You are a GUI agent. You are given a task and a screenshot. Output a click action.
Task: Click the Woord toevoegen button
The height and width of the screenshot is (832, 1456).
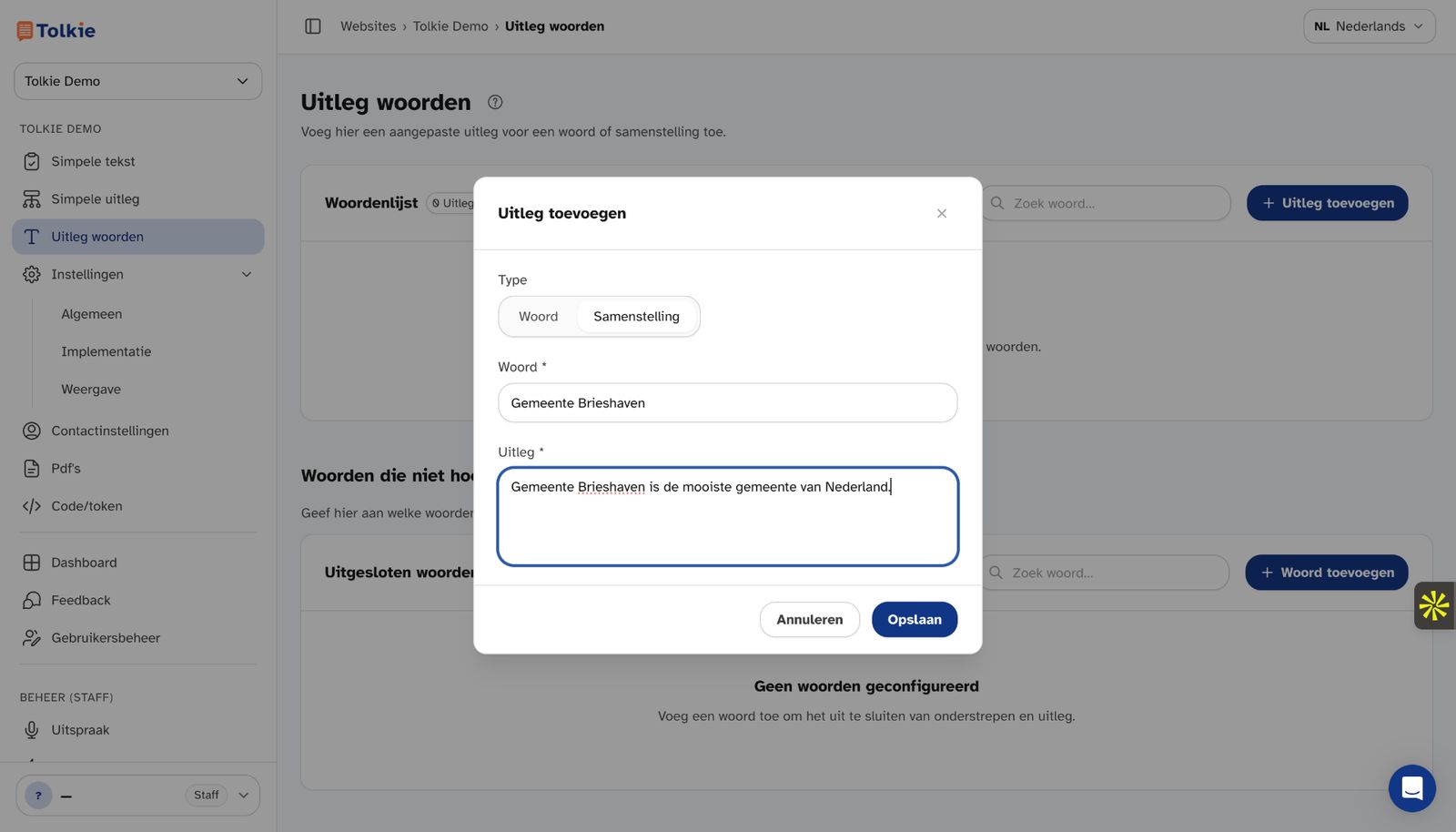1327,573
